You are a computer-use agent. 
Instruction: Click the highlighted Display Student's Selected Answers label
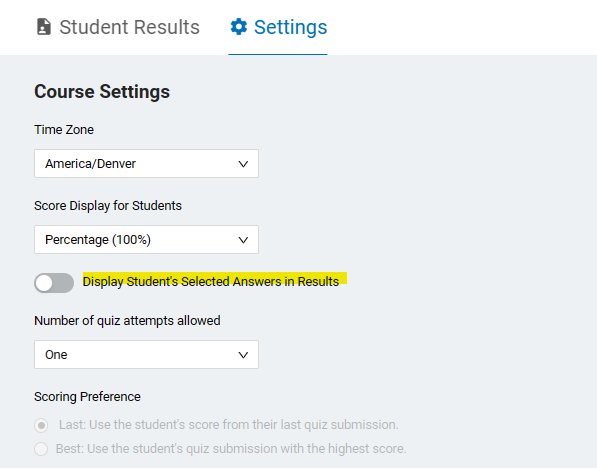tap(211, 281)
